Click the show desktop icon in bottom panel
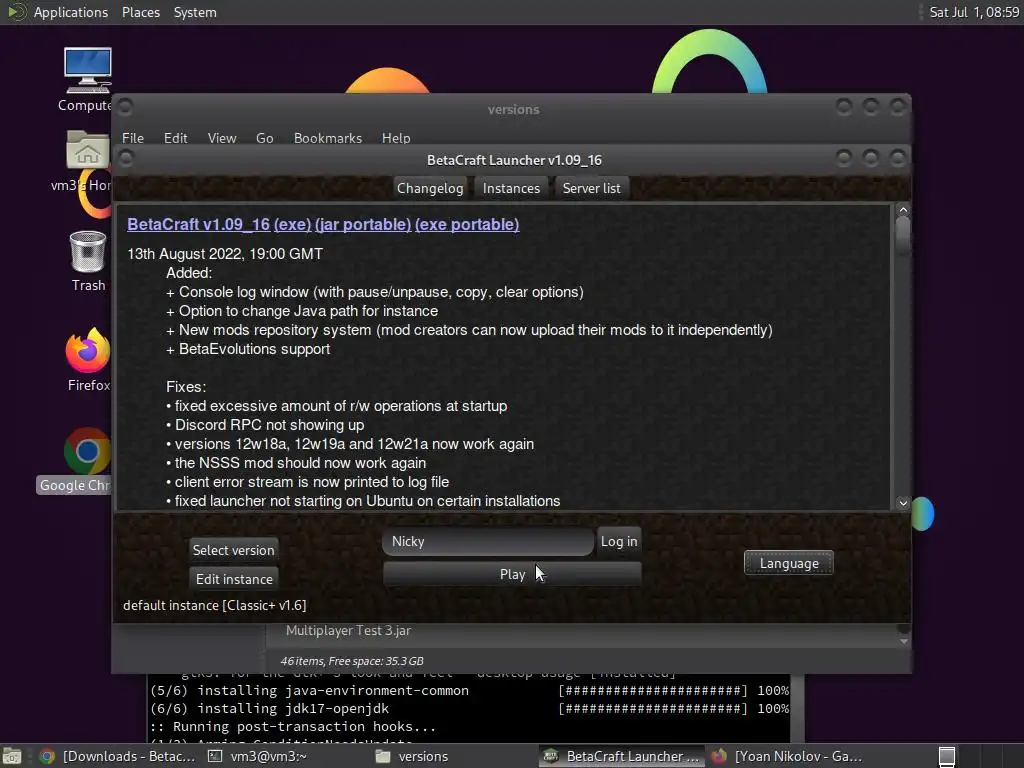 (12, 756)
